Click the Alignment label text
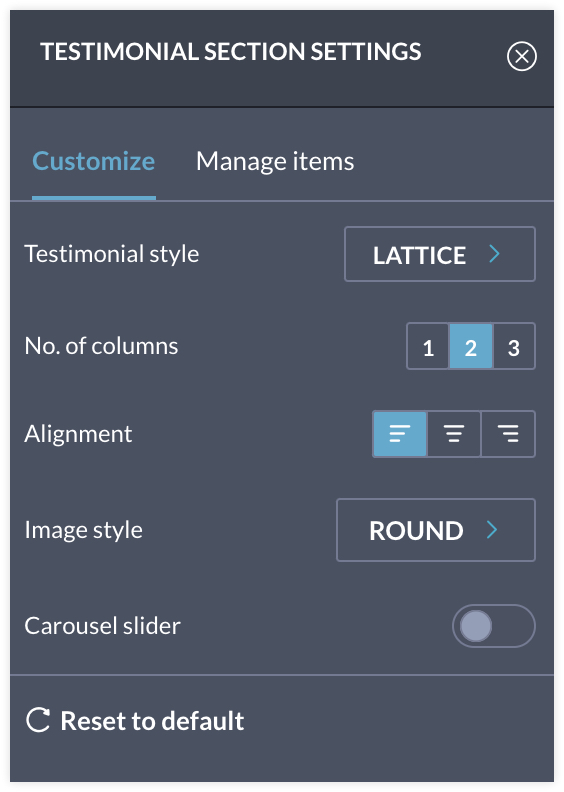 [x=78, y=434]
